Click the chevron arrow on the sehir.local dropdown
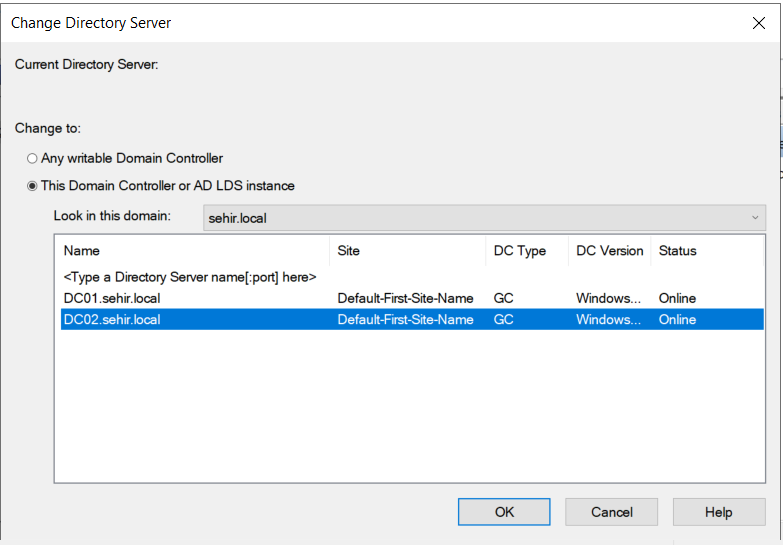The image size is (783, 545). tap(755, 218)
